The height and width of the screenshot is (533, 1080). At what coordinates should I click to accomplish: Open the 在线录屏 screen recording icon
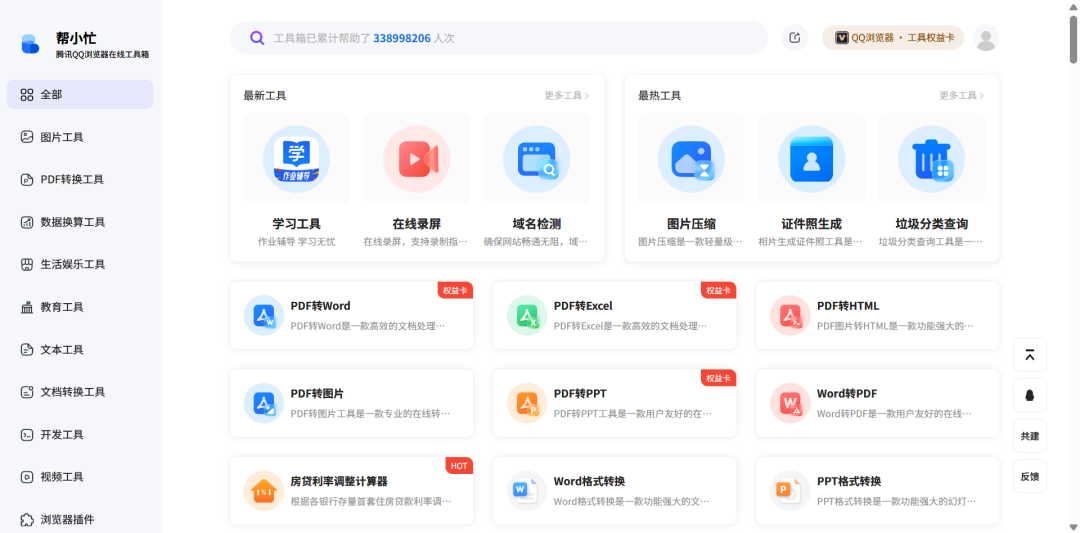coord(416,159)
